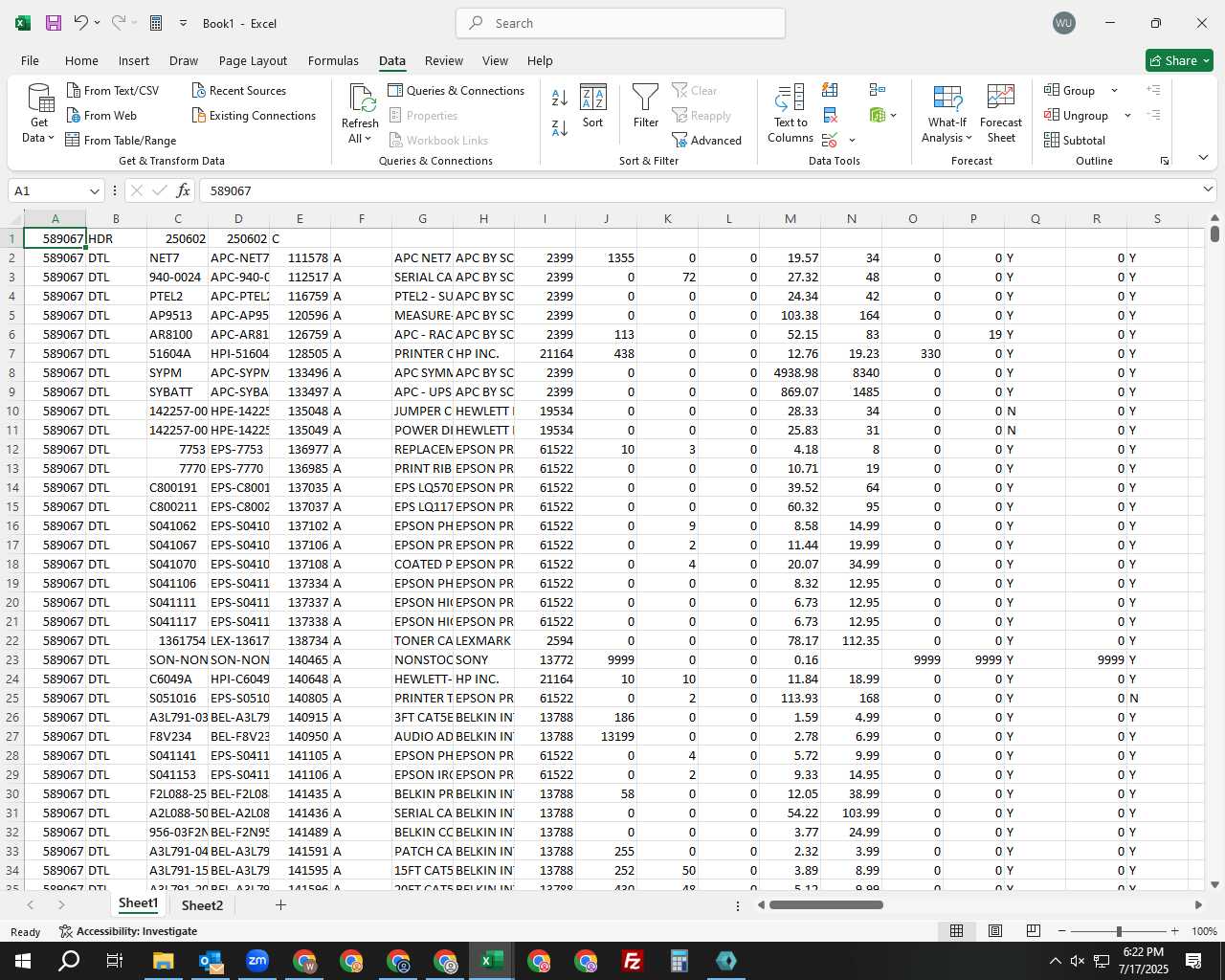Open Advanced filter options

[707, 140]
